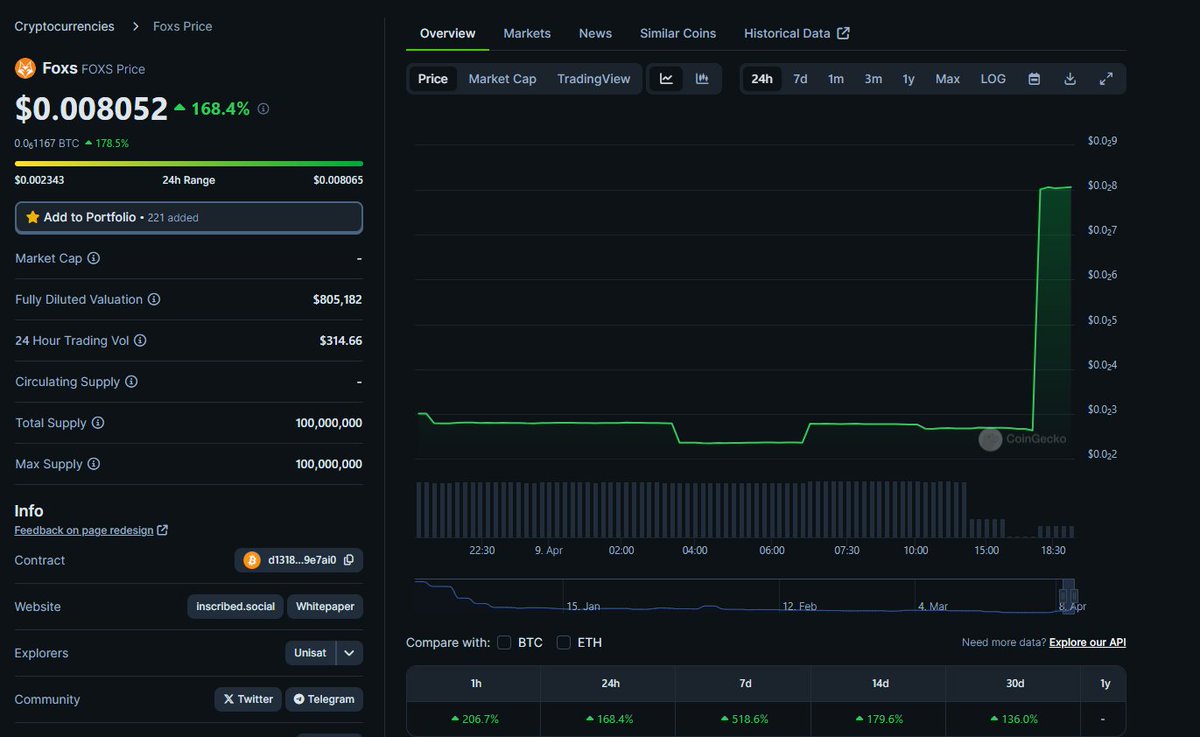Image resolution: width=1200 pixels, height=737 pixels.
Task: Expand chart to fullscreen icon
Action: coord(1106,79)
